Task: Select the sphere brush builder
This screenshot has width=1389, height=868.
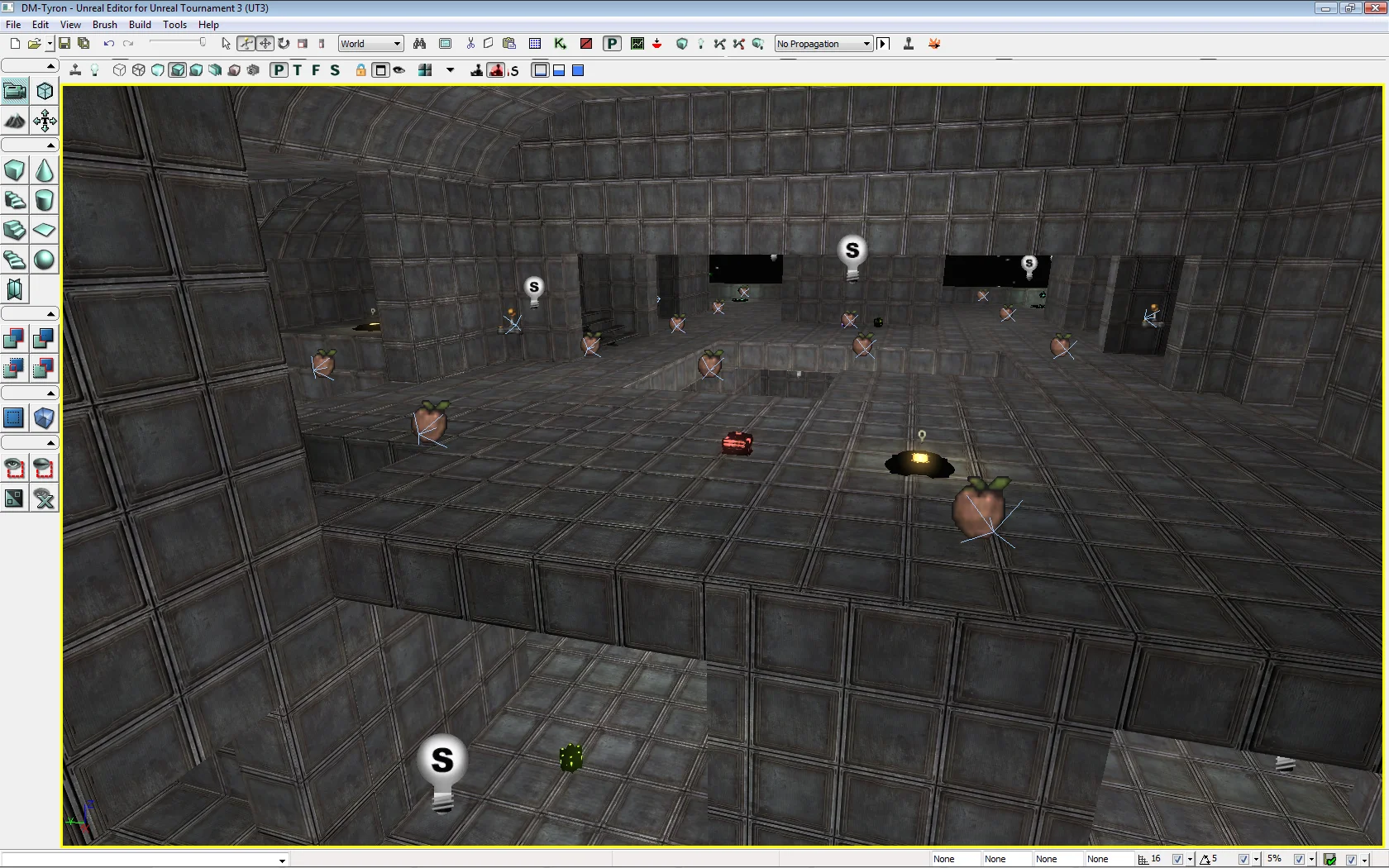Action: point(45,260)
